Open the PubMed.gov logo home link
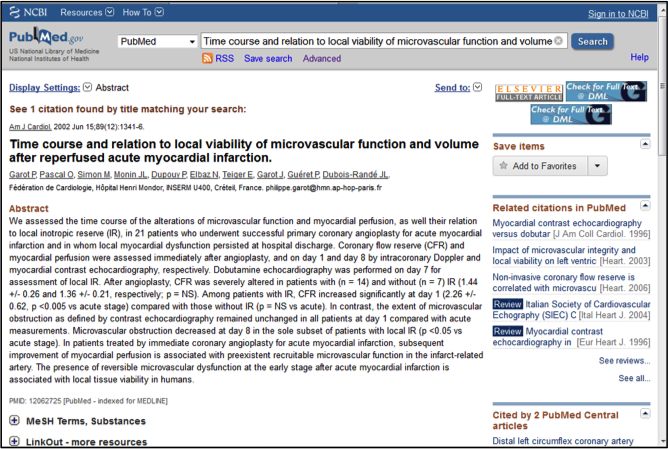 [x=46, y=37]
